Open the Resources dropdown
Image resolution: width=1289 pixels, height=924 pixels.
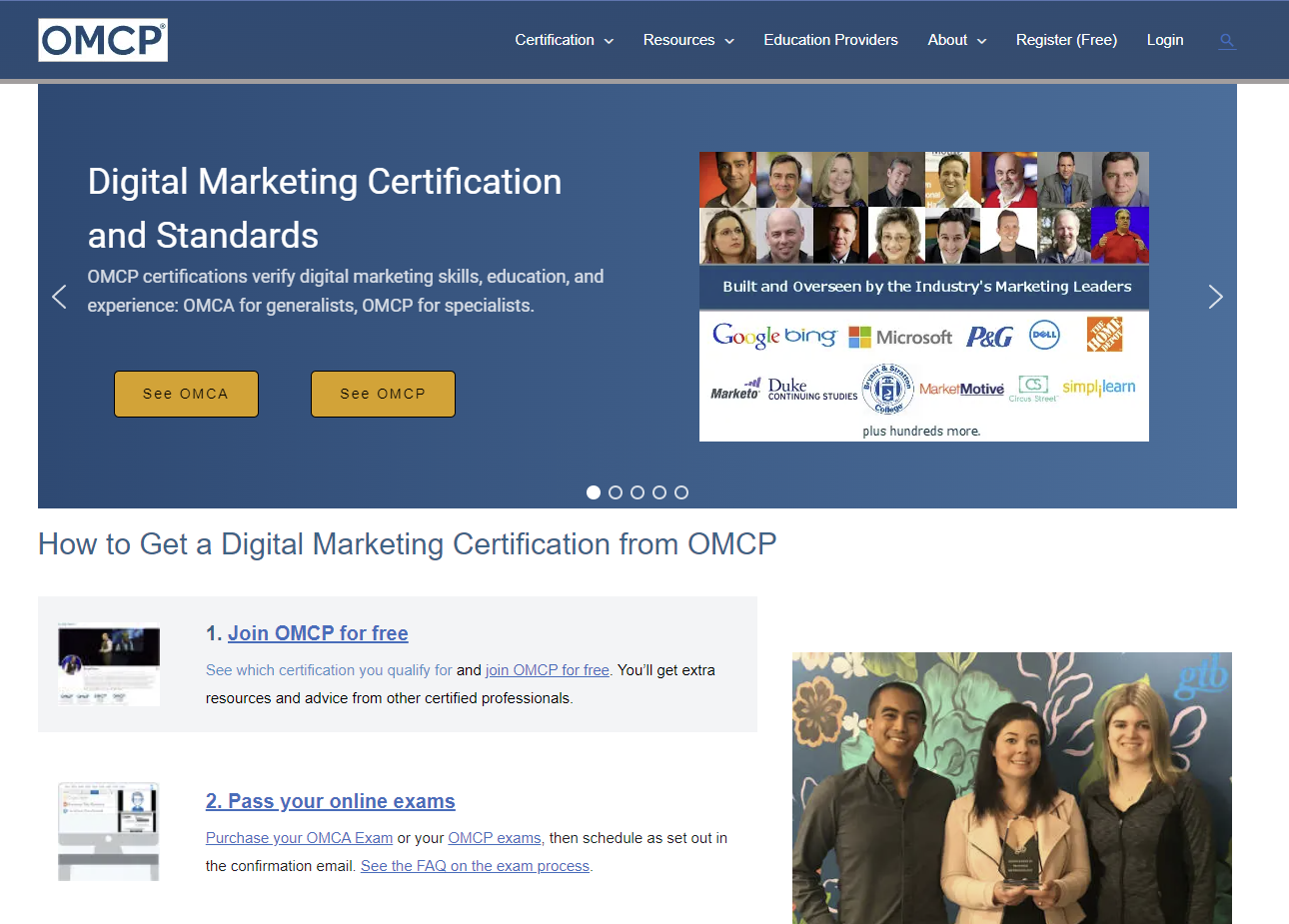[687, 40]
